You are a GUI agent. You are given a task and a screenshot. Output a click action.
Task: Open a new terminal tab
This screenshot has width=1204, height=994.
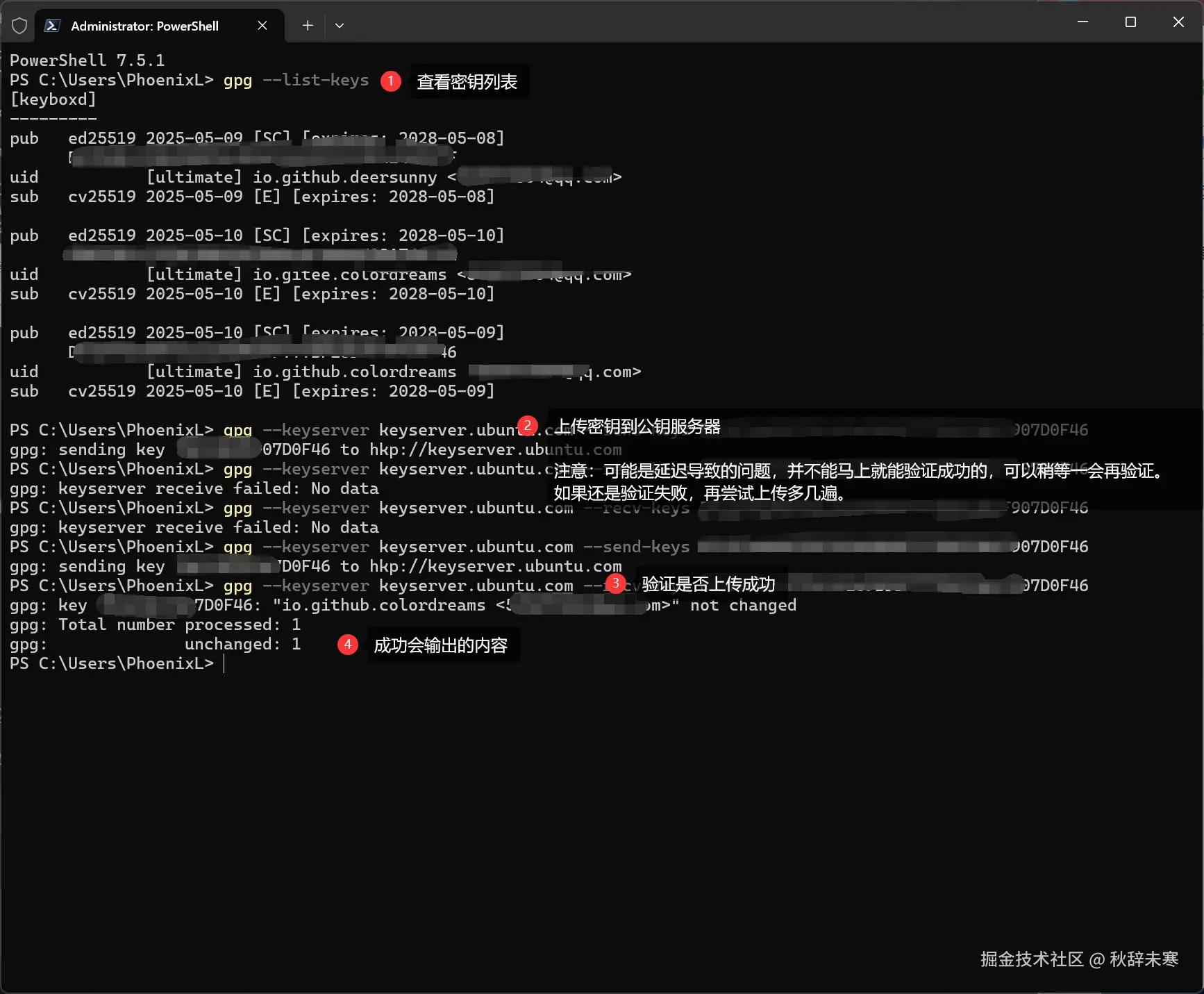[308, 26]
